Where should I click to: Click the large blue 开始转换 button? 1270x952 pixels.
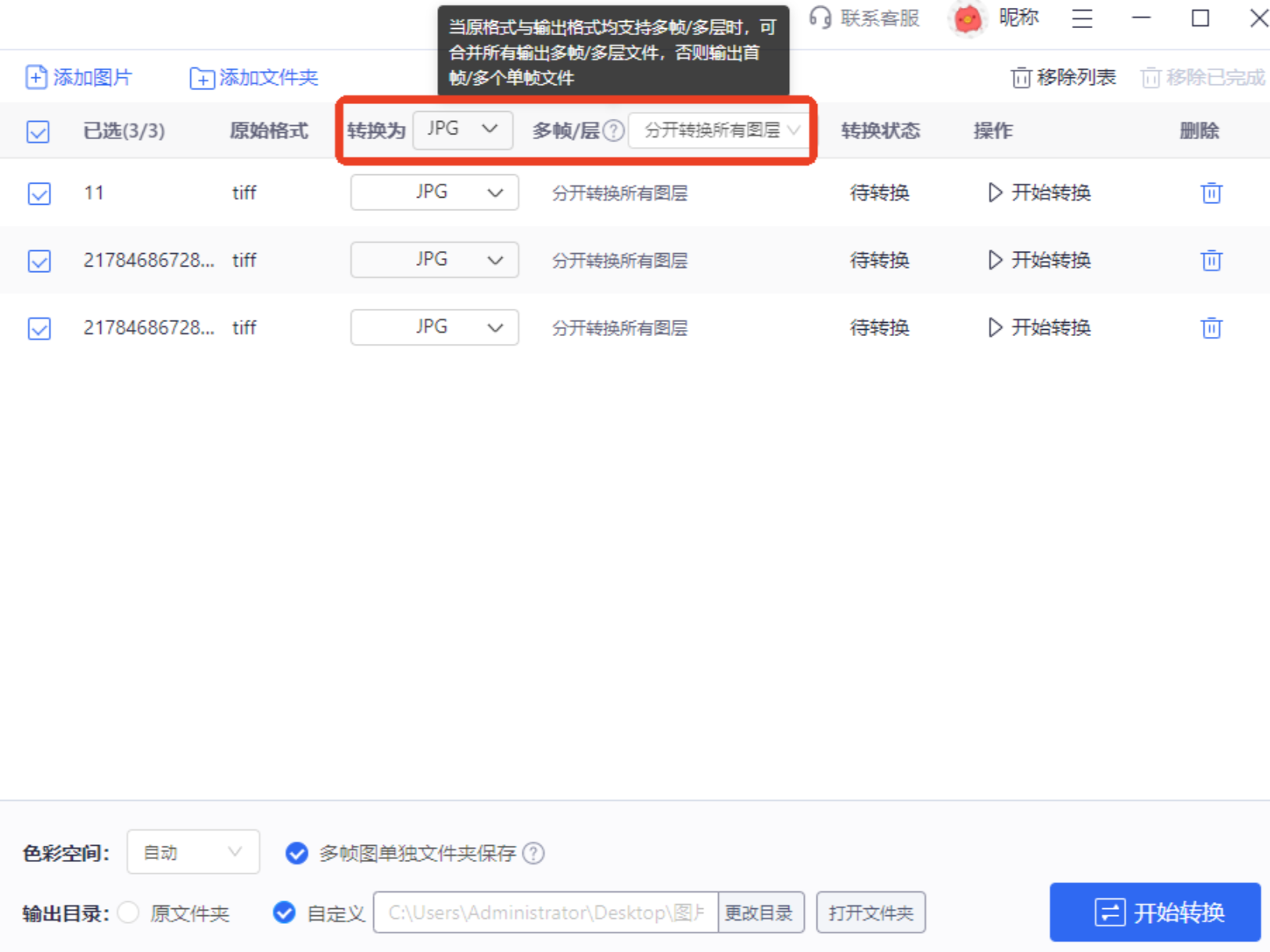1155,912
